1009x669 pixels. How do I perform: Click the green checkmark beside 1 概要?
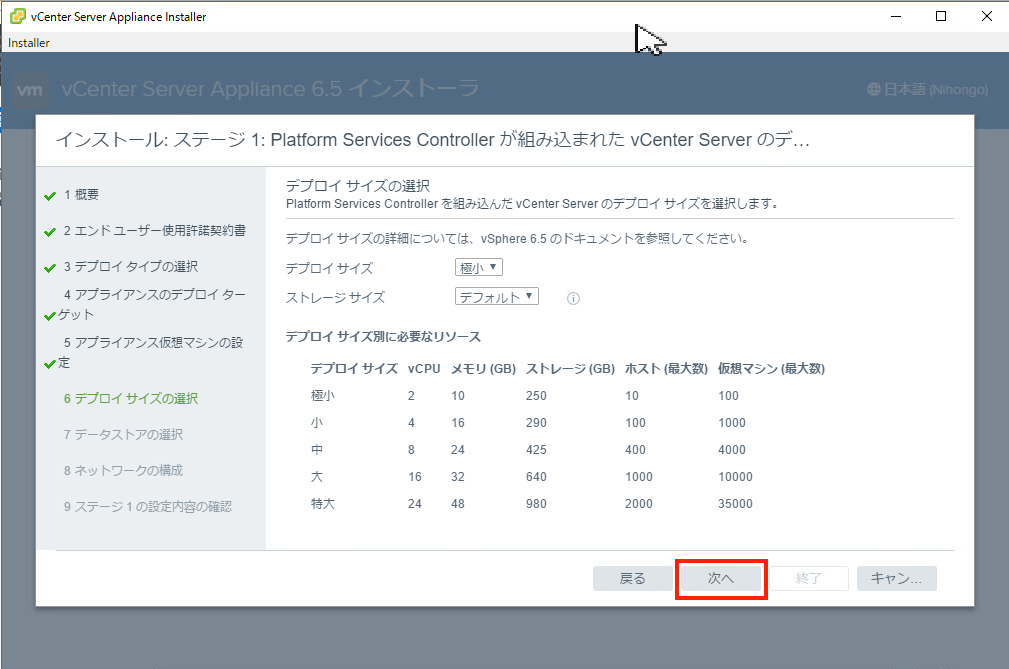pos(50,196)
